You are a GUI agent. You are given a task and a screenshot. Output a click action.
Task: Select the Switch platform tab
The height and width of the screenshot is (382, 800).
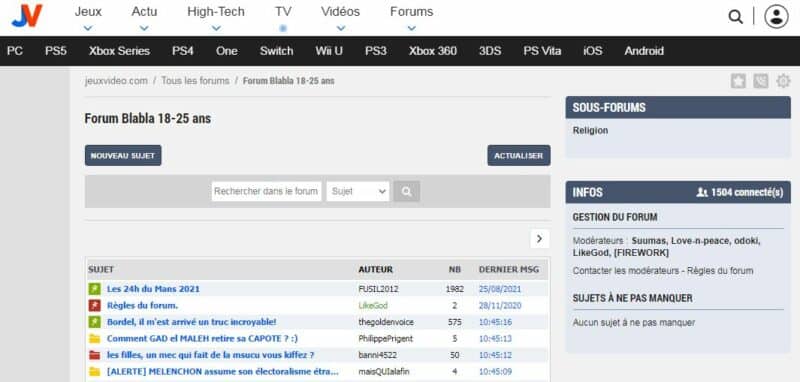click(277, 51)
